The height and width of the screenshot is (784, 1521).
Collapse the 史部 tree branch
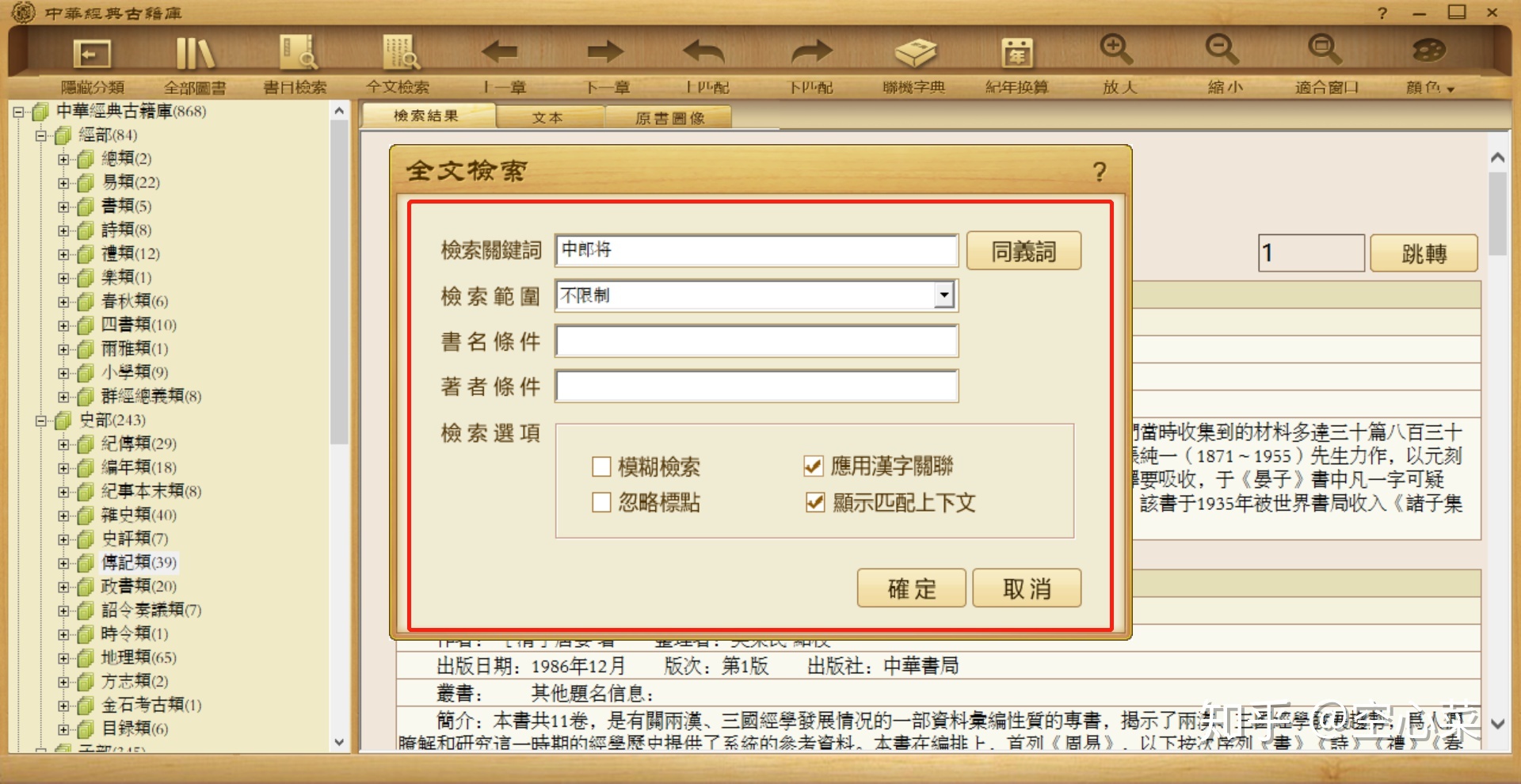40,421
